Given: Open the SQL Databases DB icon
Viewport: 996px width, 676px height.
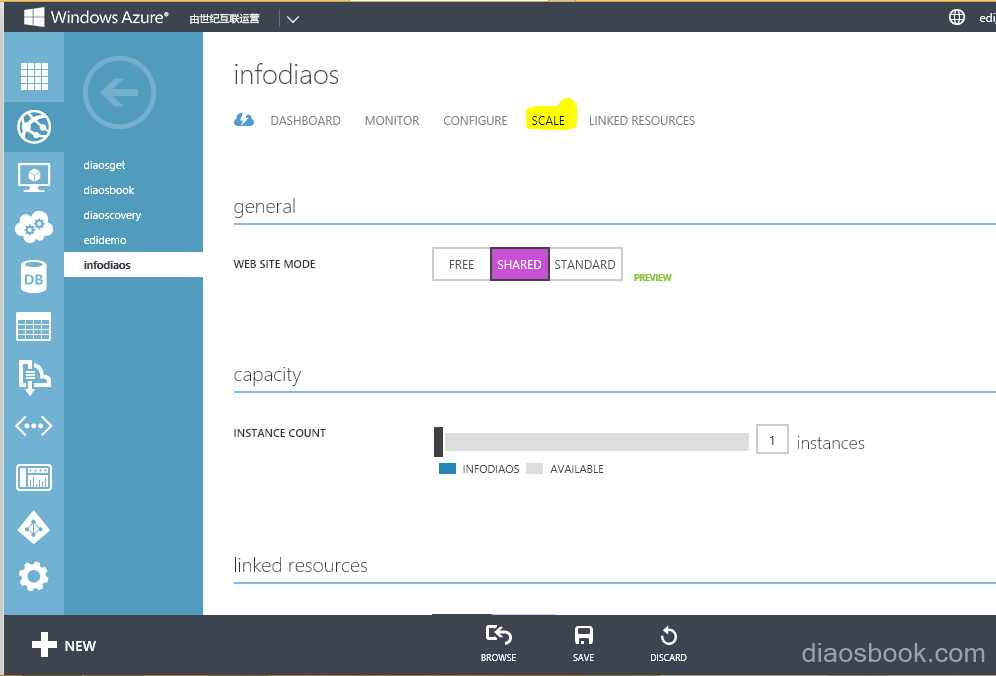Looking at the screenshot, I should pyautogui.click(x=34, y=278).
